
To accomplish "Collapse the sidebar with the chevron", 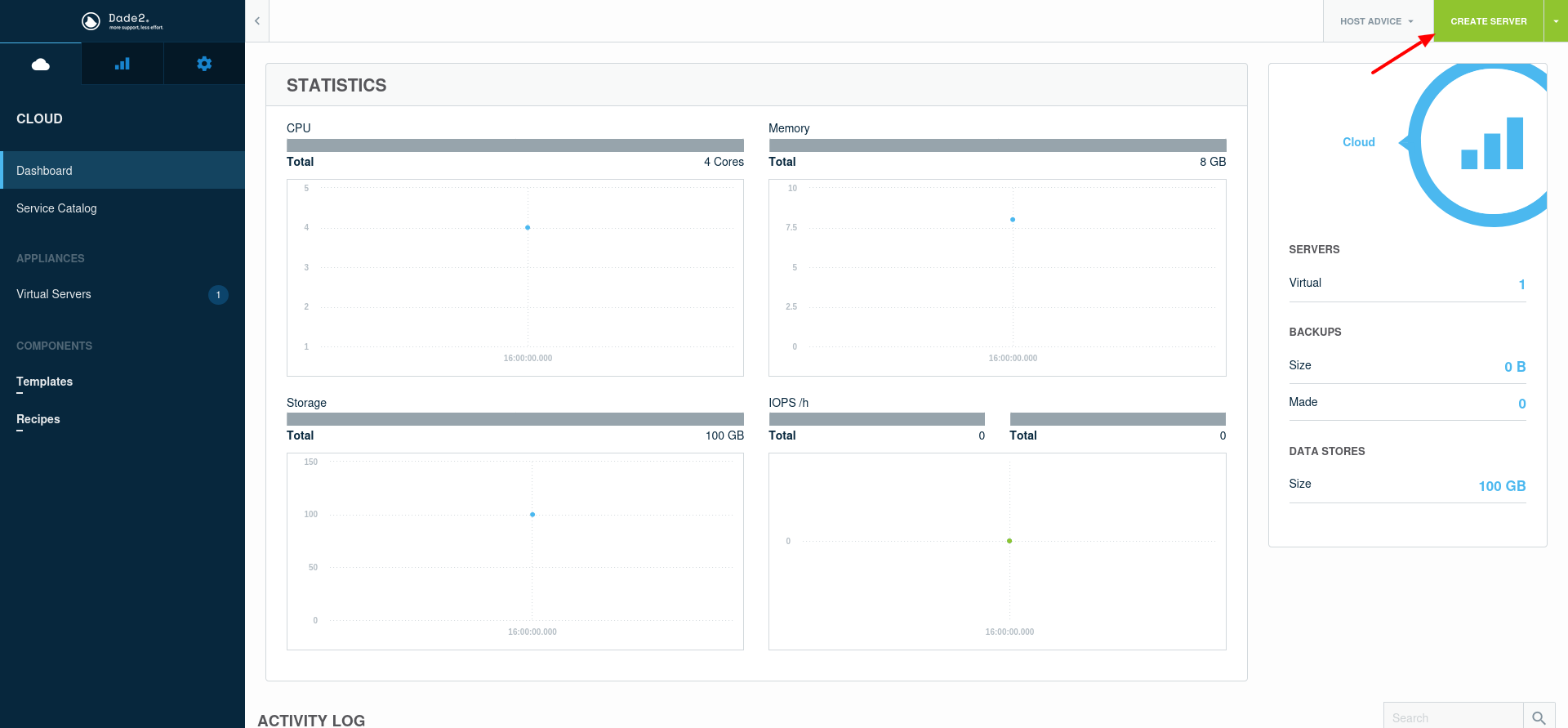I will [x=257, y=21].
